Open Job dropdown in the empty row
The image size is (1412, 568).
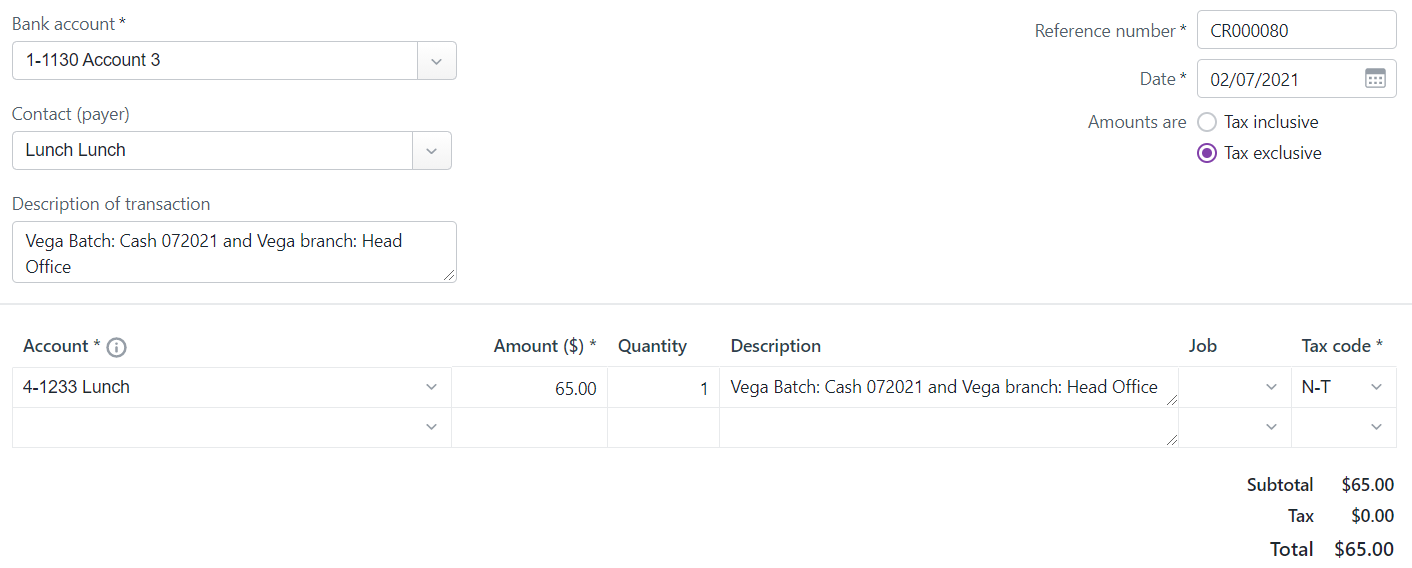coord(1271,427)
